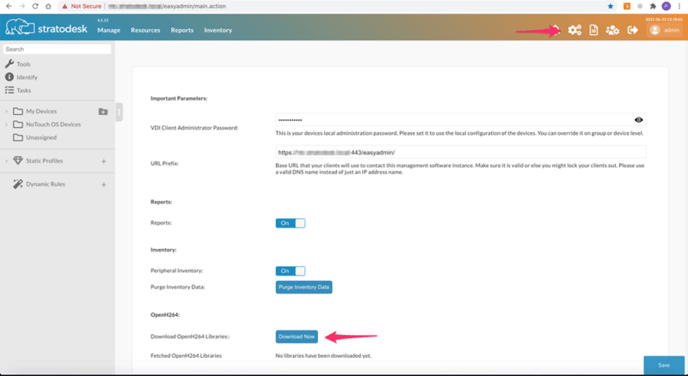Click the URL Prefix input field
Viewport: 688px width, 376px height.
(461, 152)
